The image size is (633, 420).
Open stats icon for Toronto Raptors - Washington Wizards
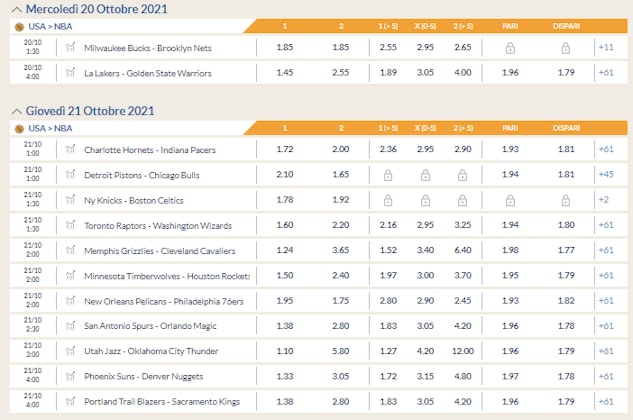point(71,225)
